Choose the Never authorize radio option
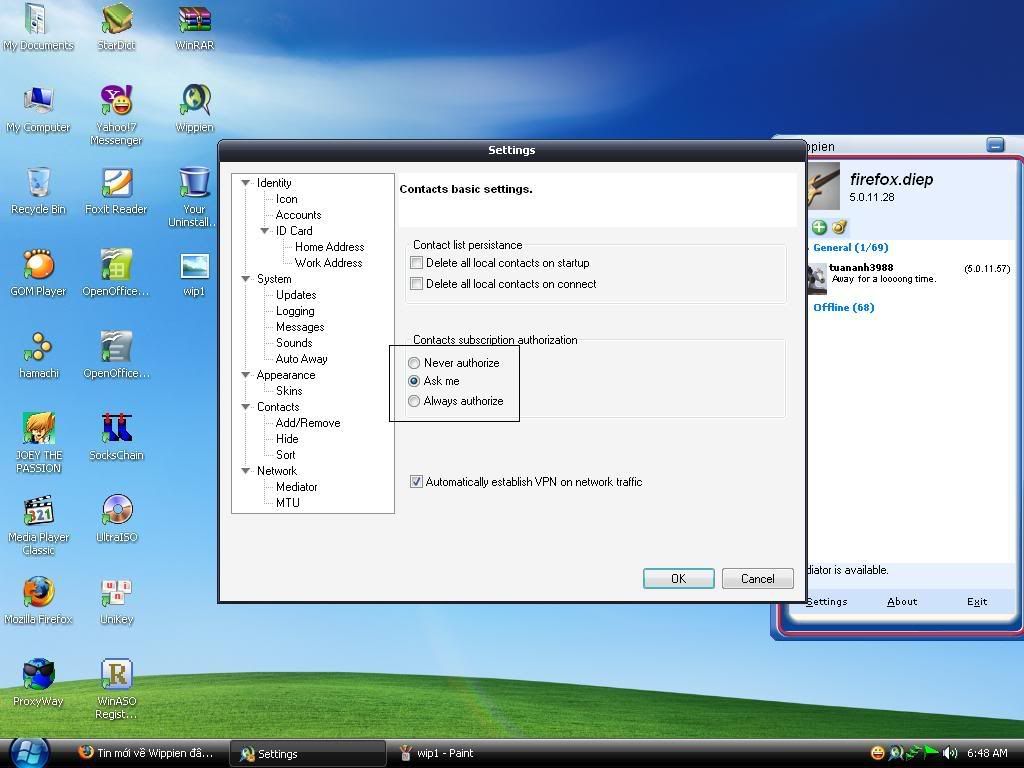The image size is (1024, 768). (414, 362)
